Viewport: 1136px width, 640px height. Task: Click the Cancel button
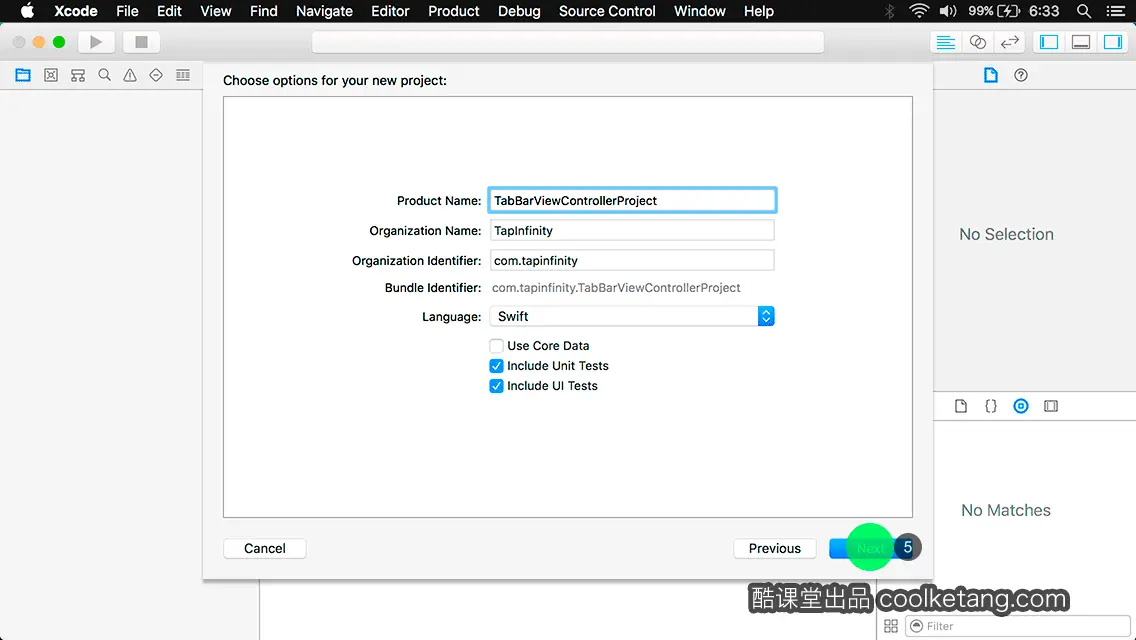264,549
